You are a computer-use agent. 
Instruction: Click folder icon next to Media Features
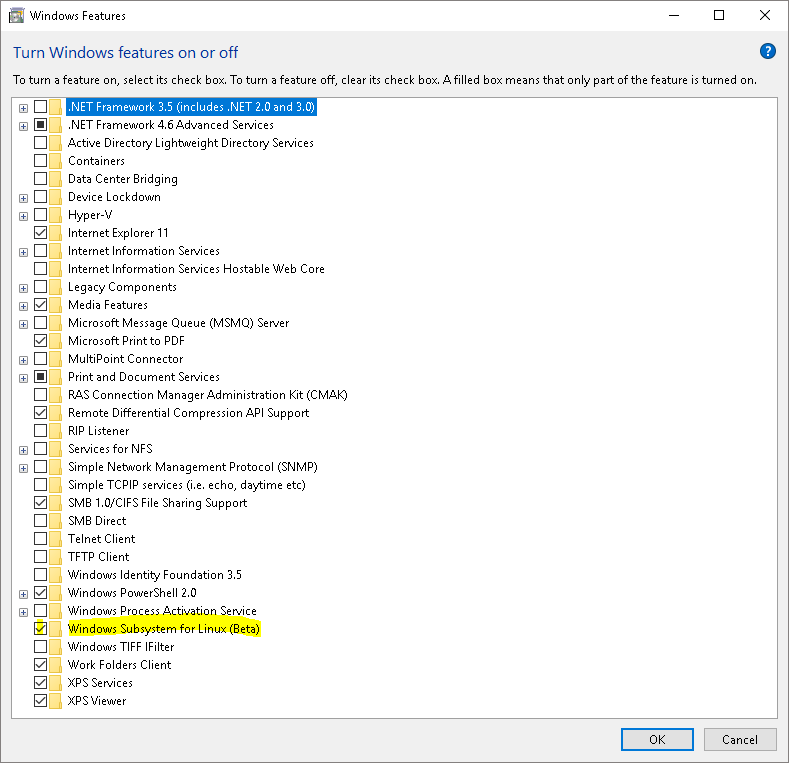(x=56, y=305)
